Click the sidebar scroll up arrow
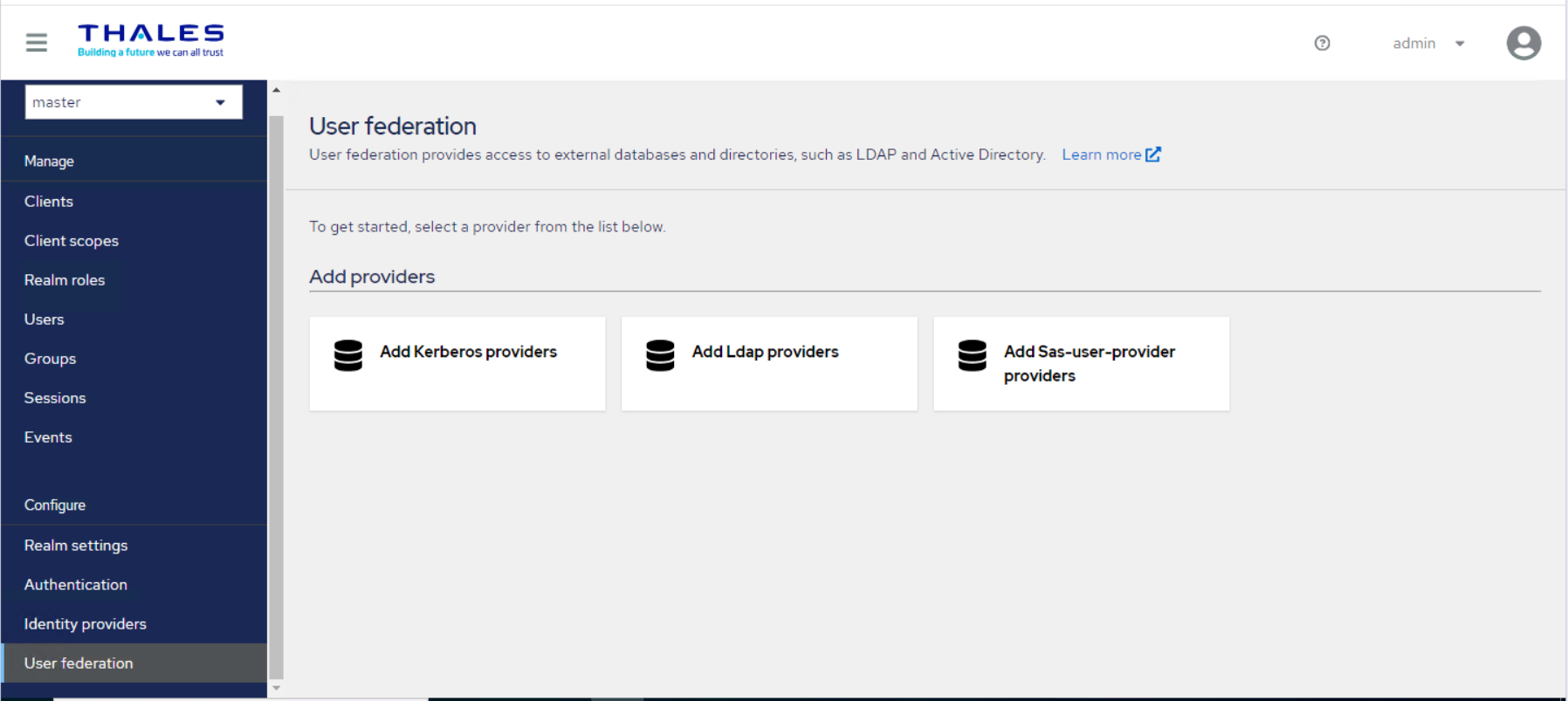This screenshot has height=701, width=1568. coord(276,90)
